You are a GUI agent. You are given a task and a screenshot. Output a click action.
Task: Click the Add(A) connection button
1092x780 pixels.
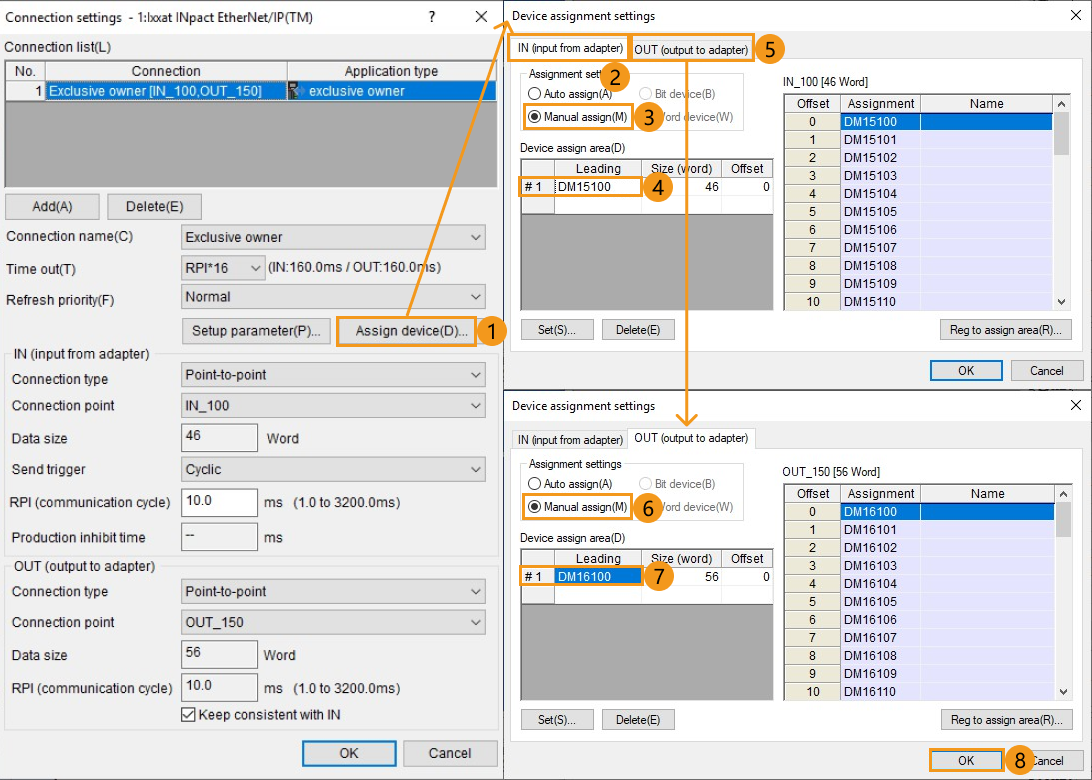pyautogui.click(x=52, y=206)
